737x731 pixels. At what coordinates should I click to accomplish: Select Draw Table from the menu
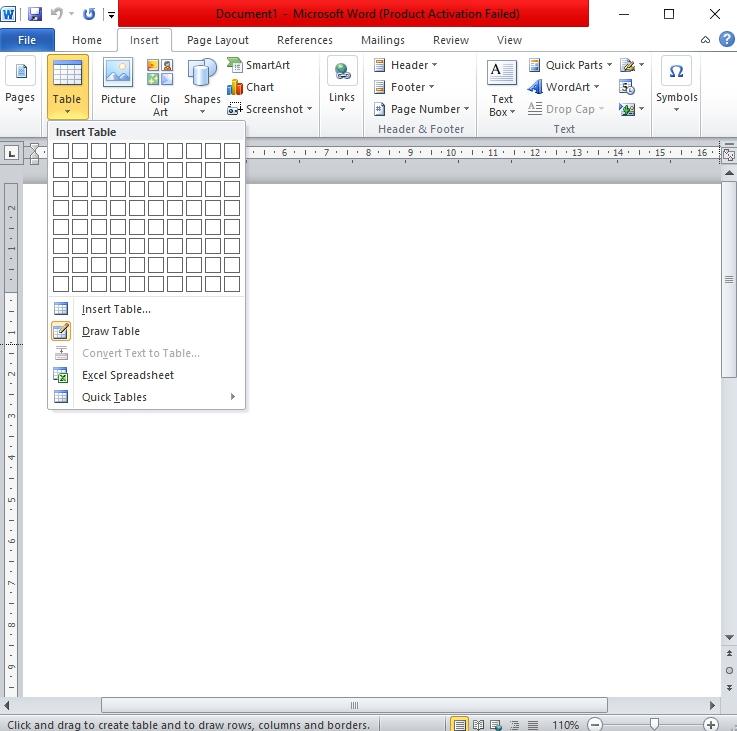[146, 331]
